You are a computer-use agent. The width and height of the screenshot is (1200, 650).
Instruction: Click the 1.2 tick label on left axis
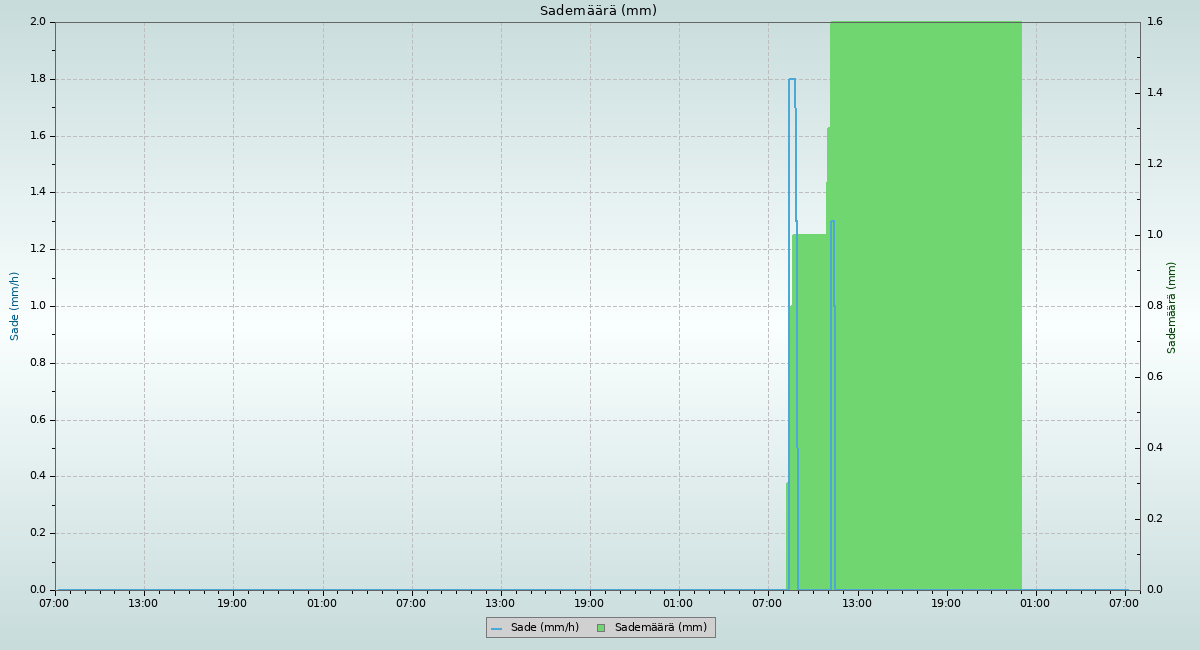(38, 249)
